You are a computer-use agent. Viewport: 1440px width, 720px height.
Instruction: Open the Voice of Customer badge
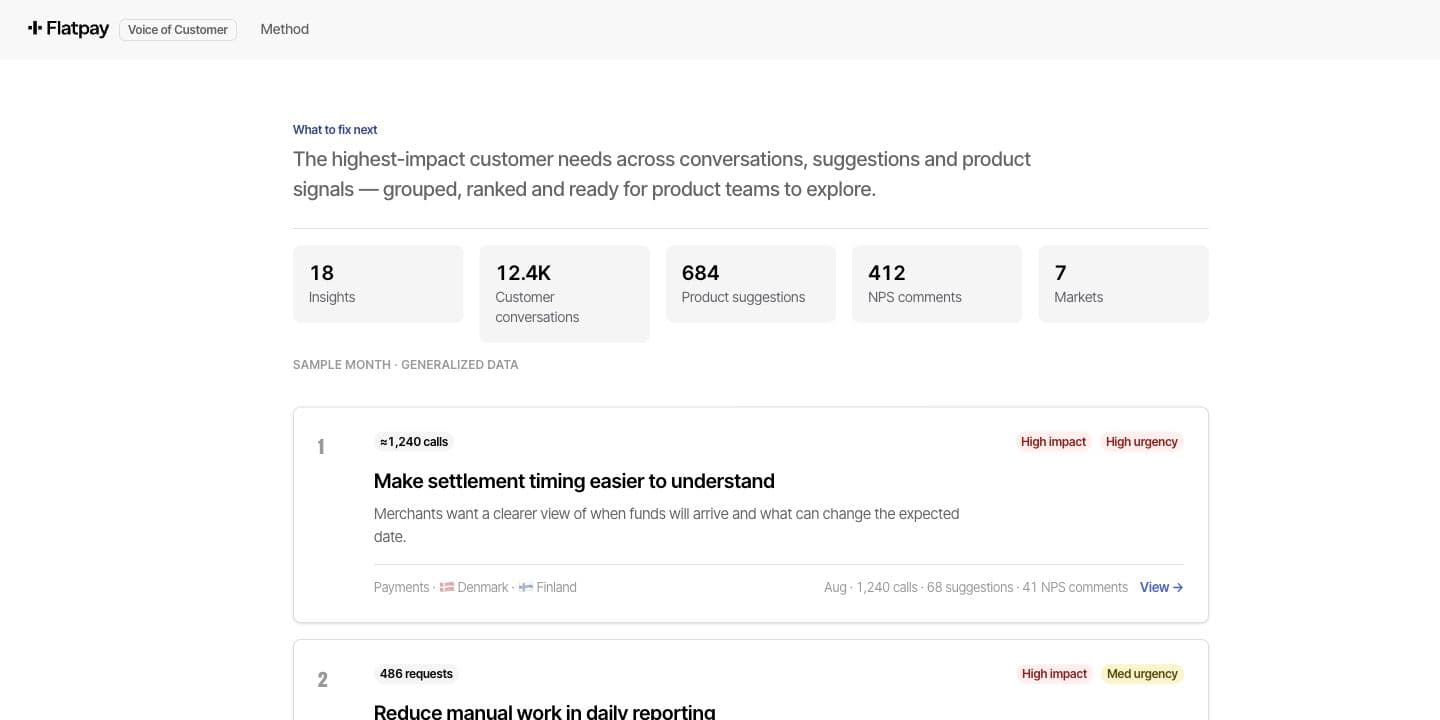(178, 30)
